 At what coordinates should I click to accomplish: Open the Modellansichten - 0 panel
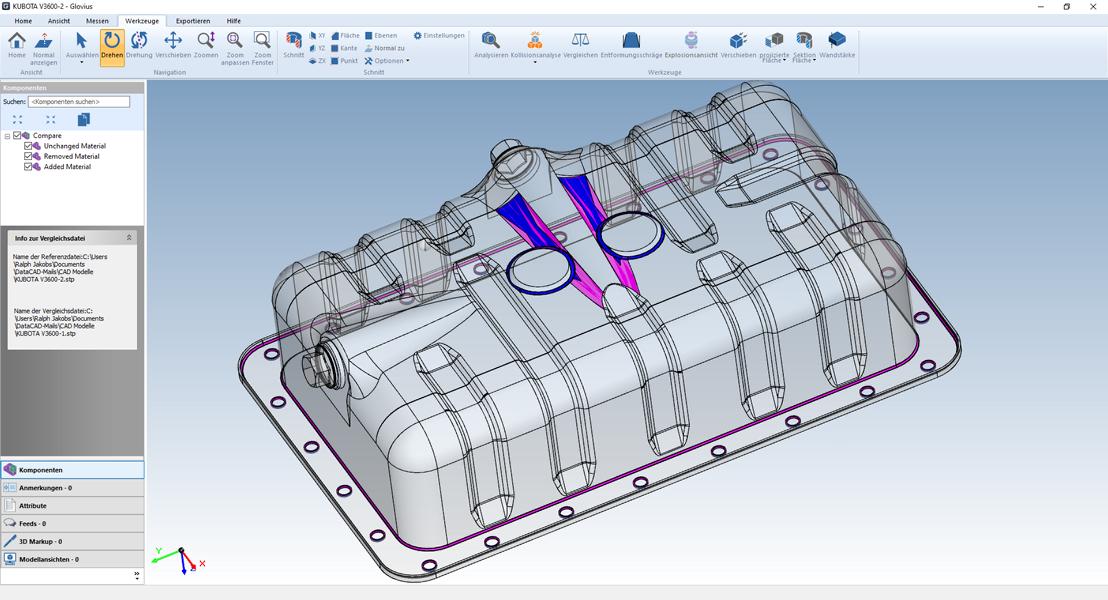coord(72,559)
